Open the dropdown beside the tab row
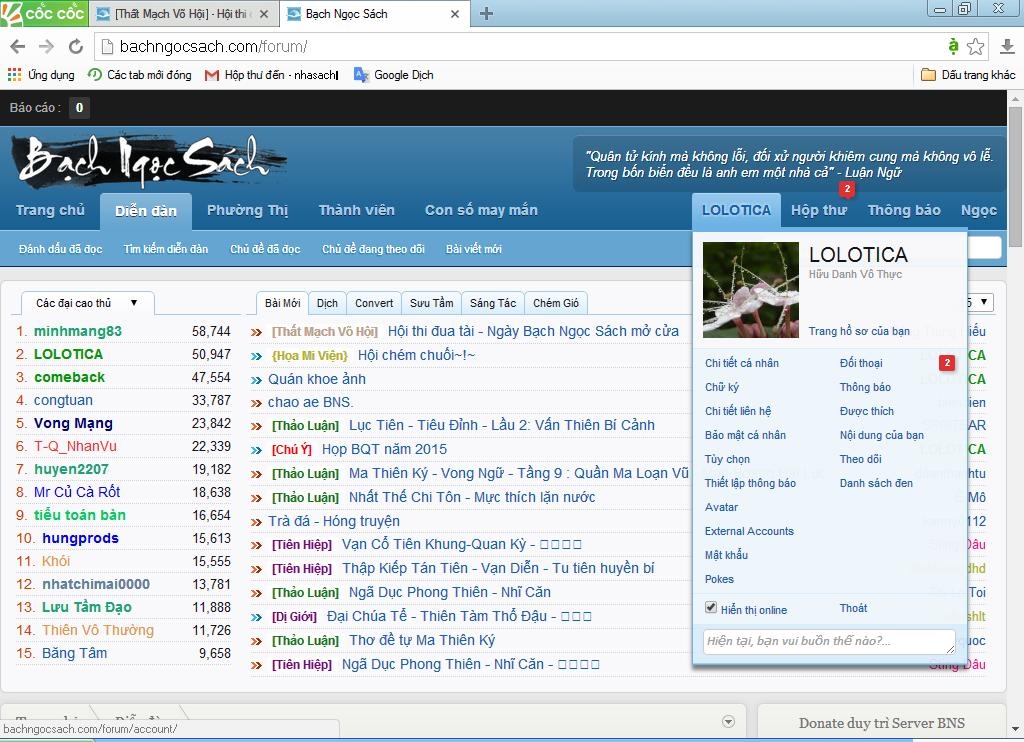 (984, 303)
